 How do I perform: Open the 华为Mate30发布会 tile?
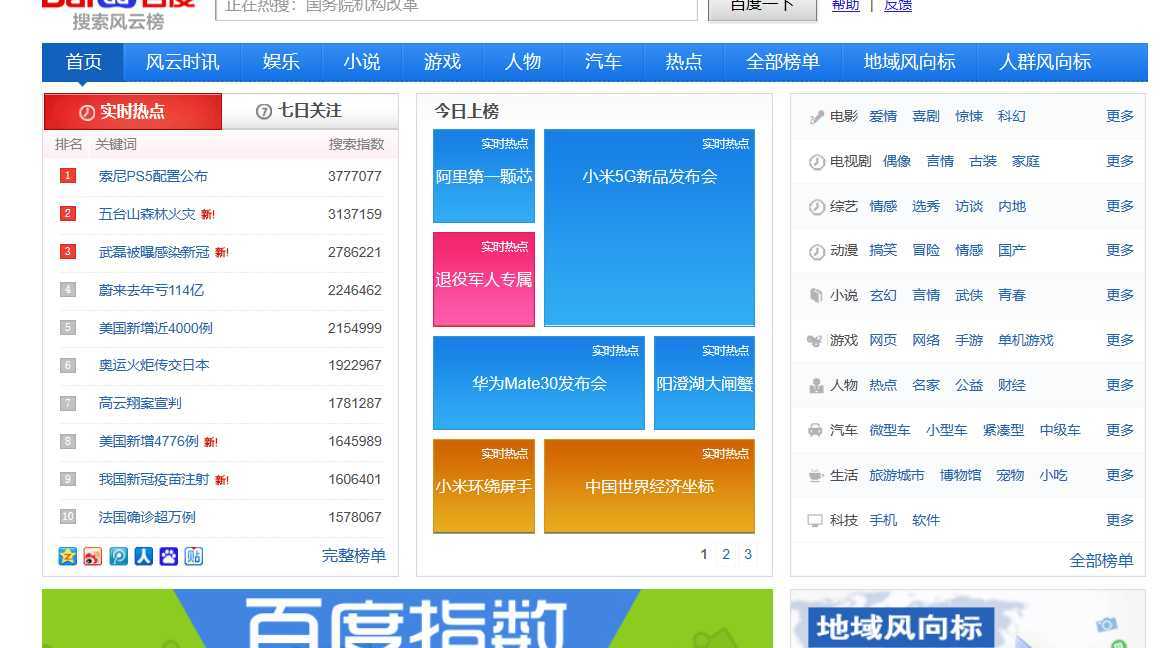(539, 383)
